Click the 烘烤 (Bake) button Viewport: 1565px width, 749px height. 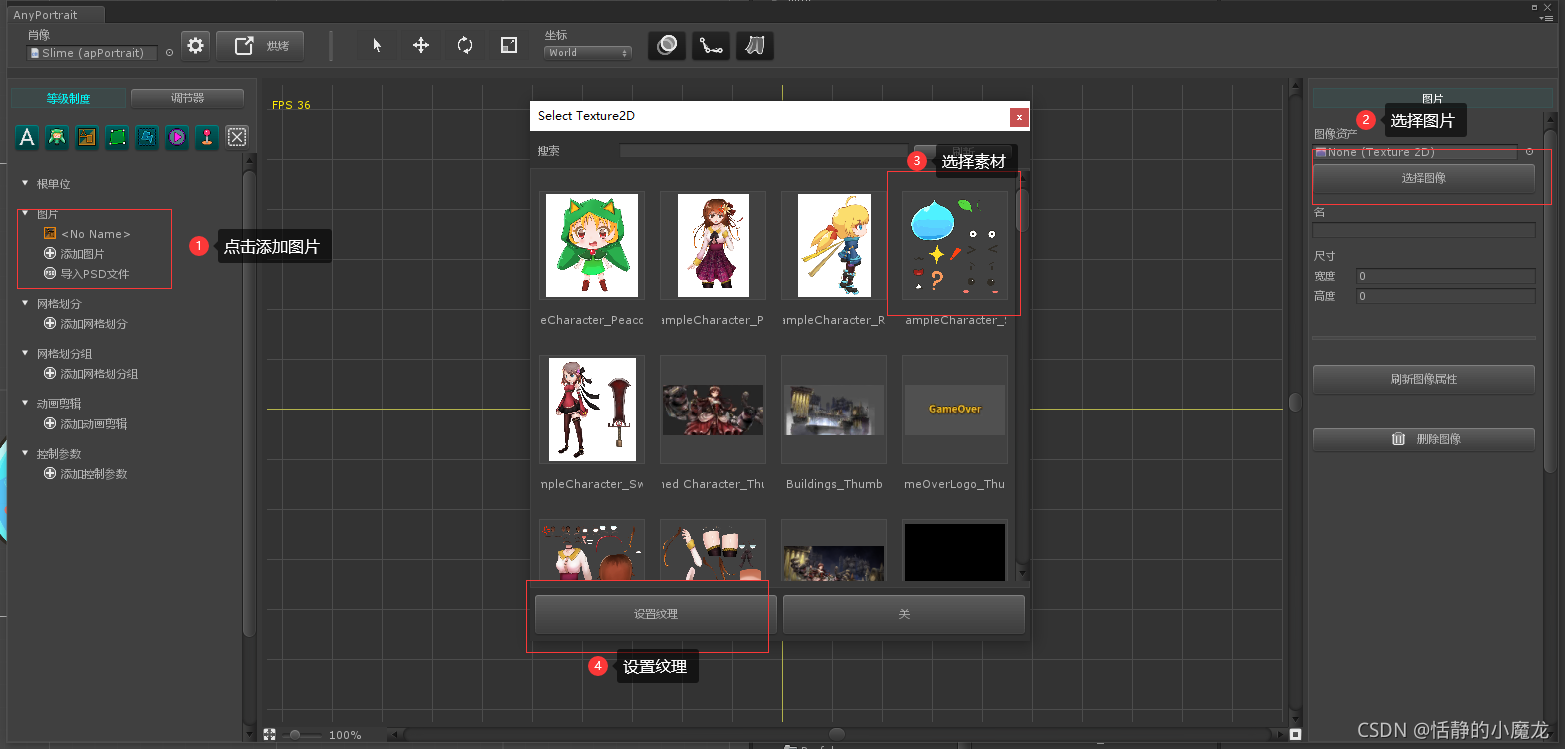260,46
